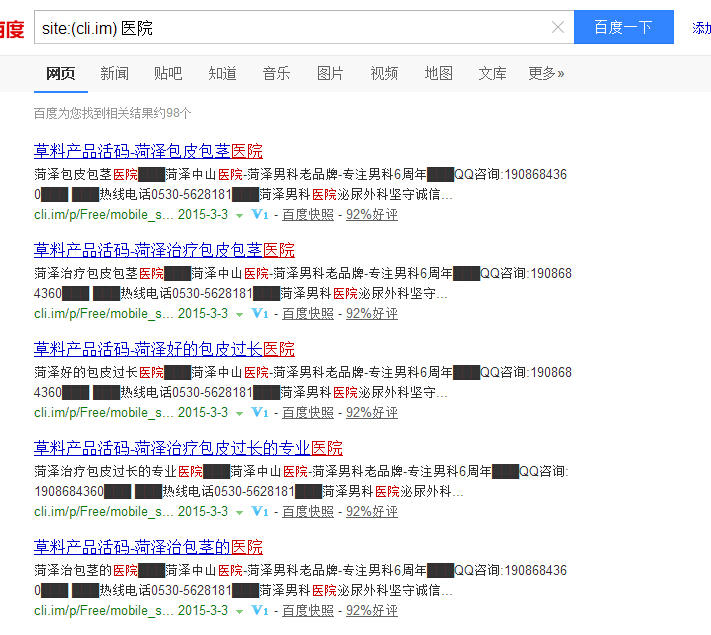Screen dimensions: 711x635
Task: Open result 草料产品活码-菏泽好的包皮过长医院
Action: click(164, 348)
